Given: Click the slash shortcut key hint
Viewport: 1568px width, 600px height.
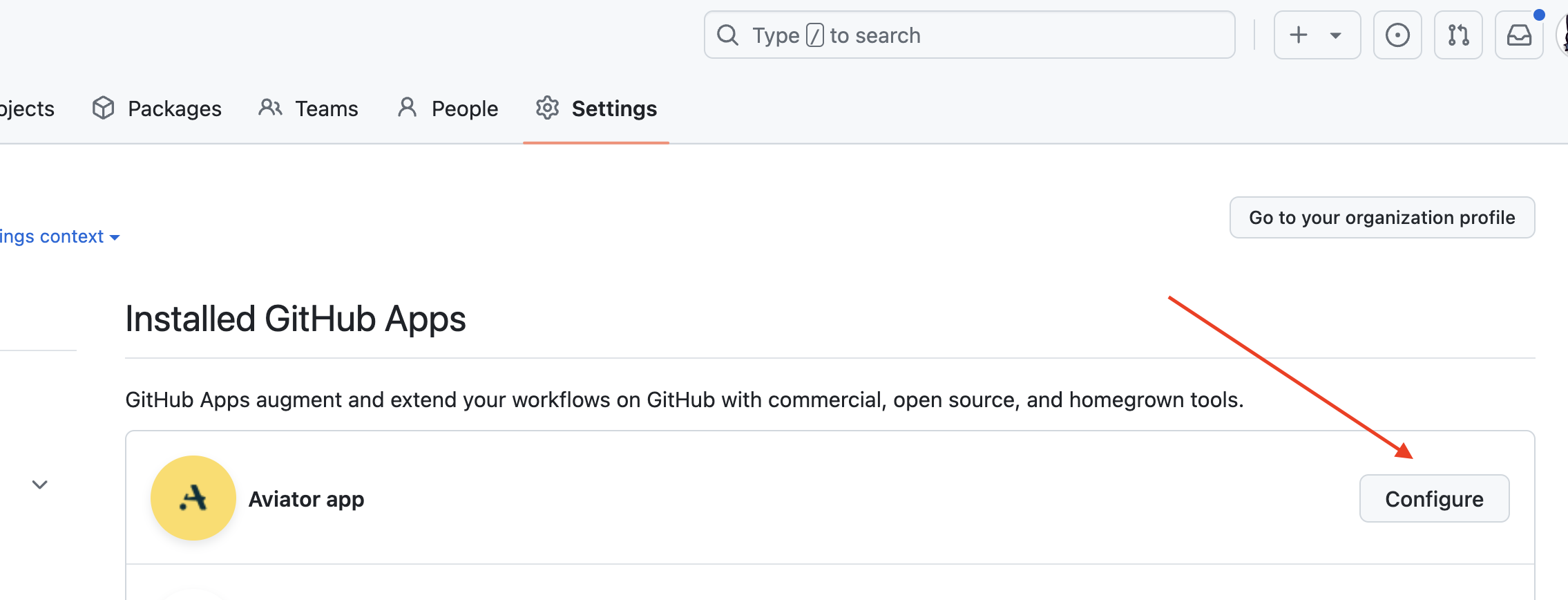Looking at the screenshot, I should tap(815, 35).
